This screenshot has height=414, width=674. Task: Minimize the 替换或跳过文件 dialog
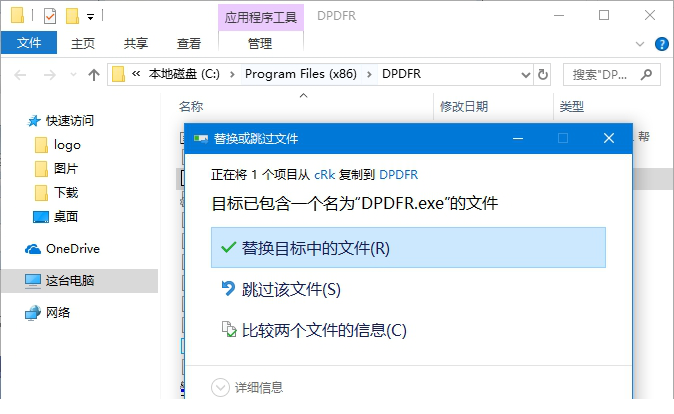pyautogui.click(x=518, y=138)
